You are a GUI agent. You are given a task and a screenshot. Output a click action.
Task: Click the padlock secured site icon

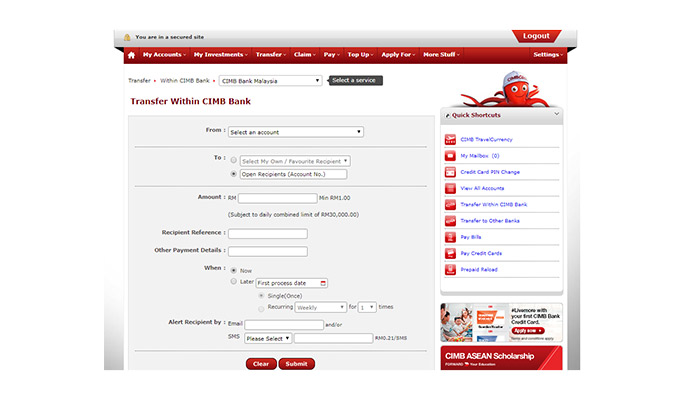[127, 37]
